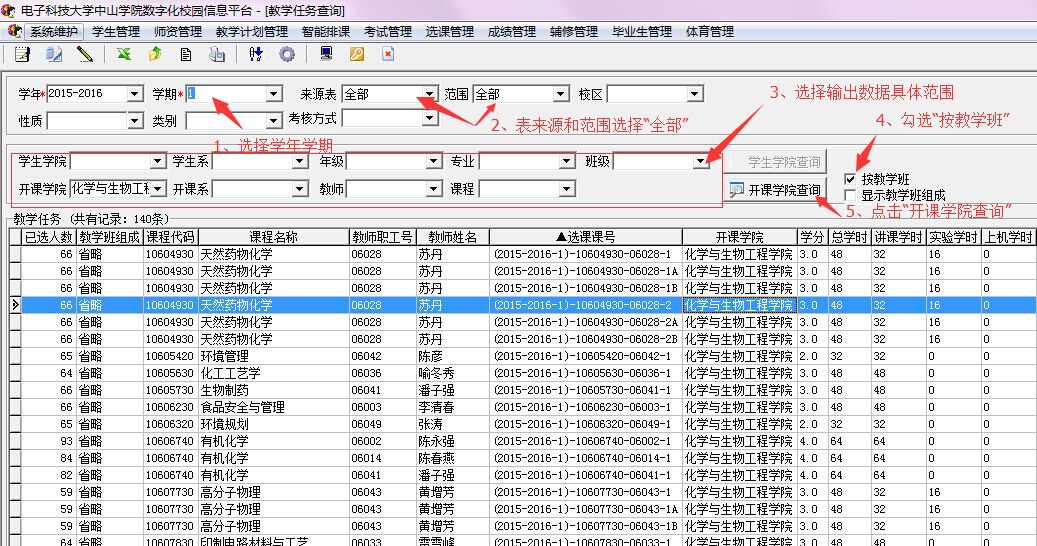Open the 学生管理 menu
The image size is (1037, 546).
tap(116, 31)
